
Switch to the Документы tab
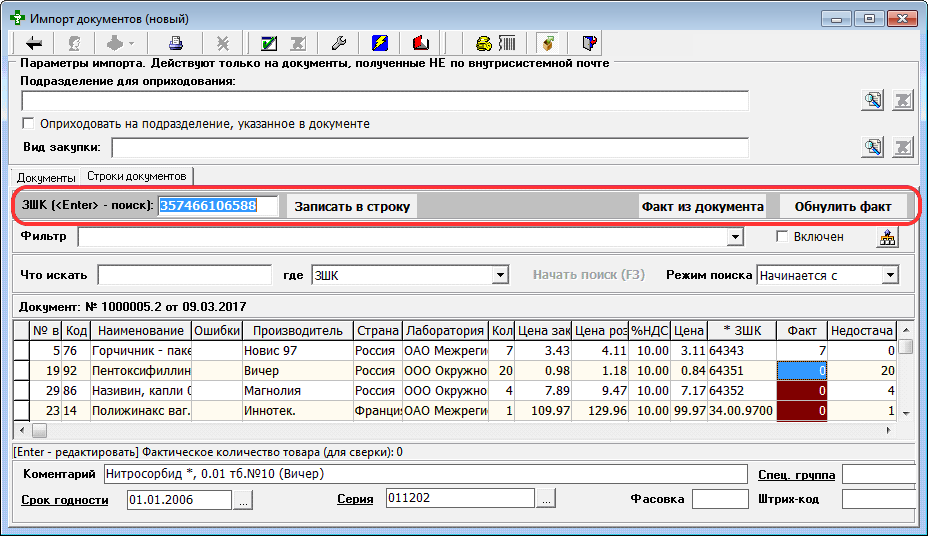[x=47, y=177]
